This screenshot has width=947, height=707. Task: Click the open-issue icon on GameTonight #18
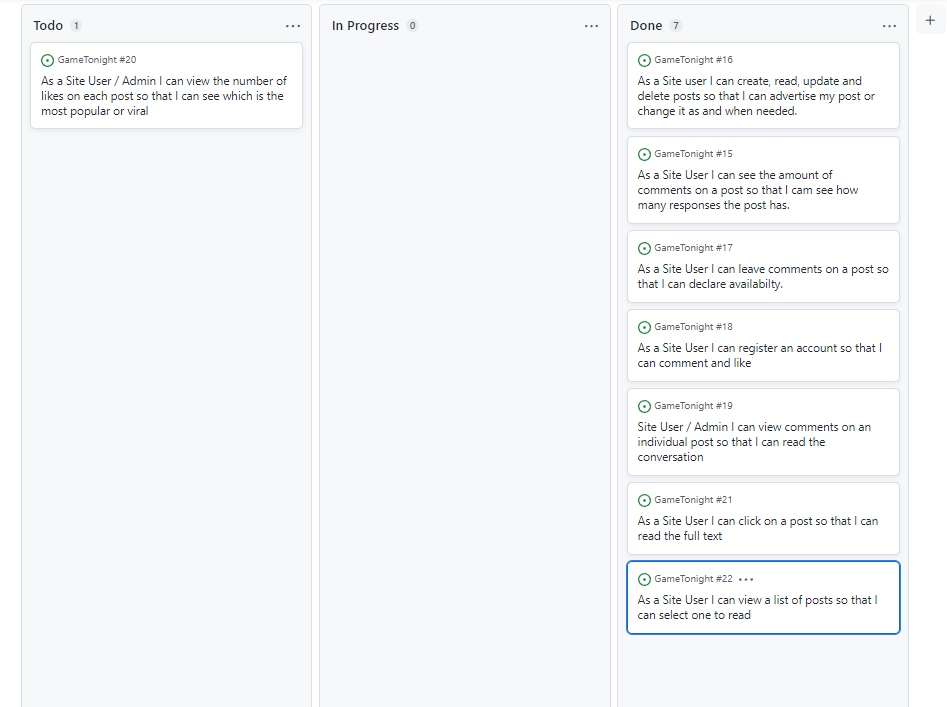tap(644, 328)
